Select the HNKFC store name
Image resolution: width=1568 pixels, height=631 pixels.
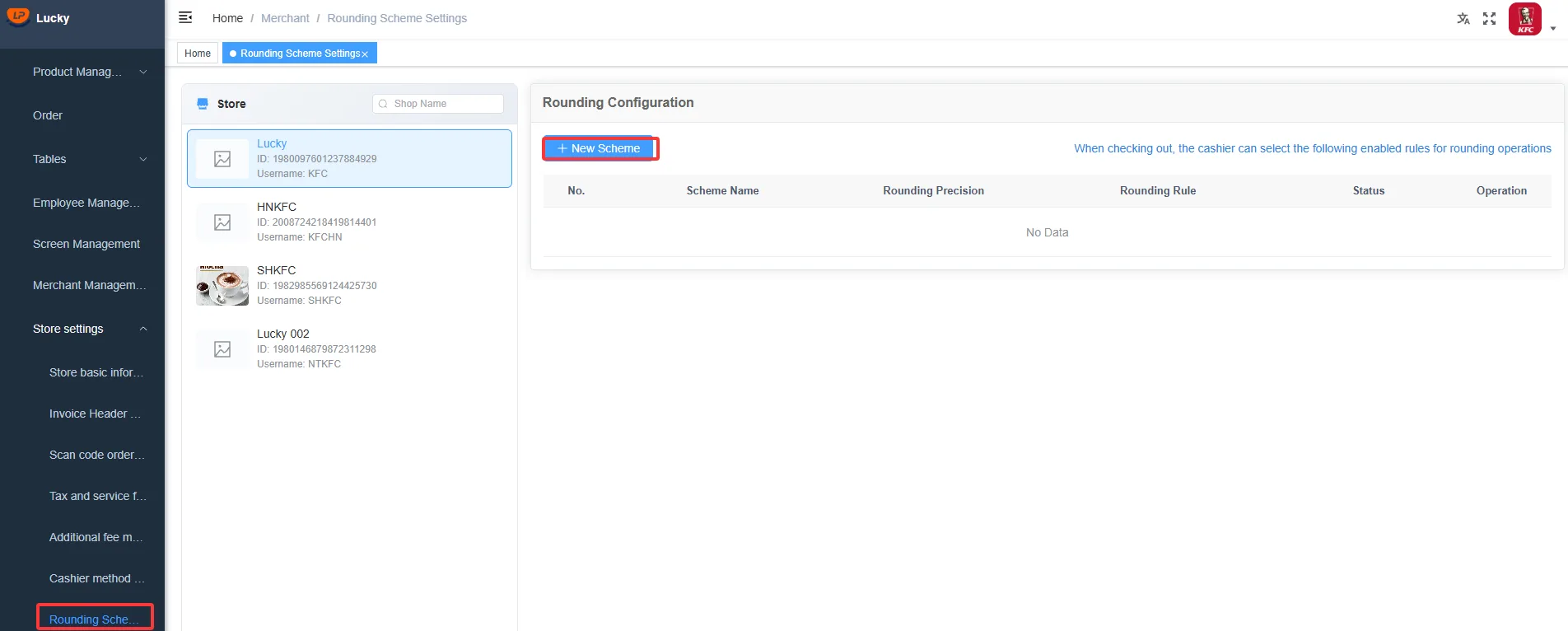coord(277,207)
